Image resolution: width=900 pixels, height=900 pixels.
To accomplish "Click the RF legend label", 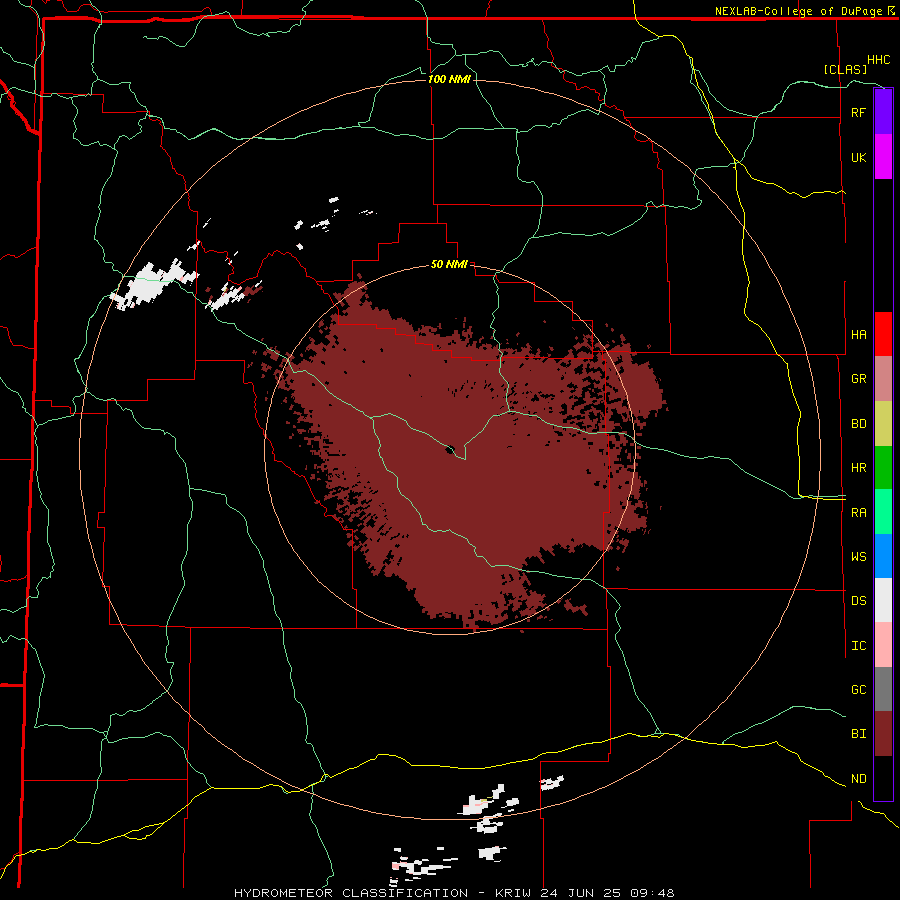I will pos(858,112).
